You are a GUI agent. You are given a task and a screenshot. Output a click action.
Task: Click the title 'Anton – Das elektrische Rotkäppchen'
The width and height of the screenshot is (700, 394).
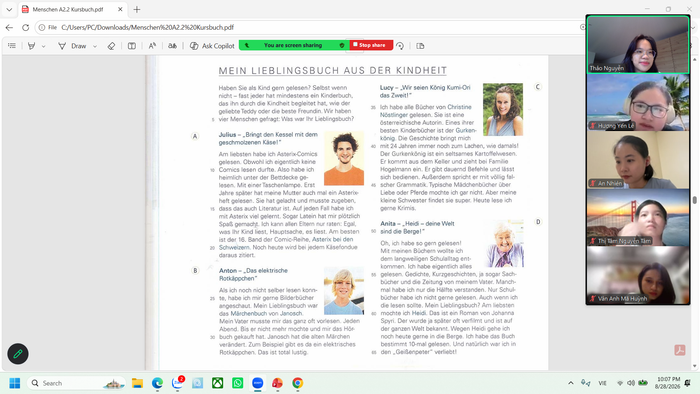(x=253, y=274)
